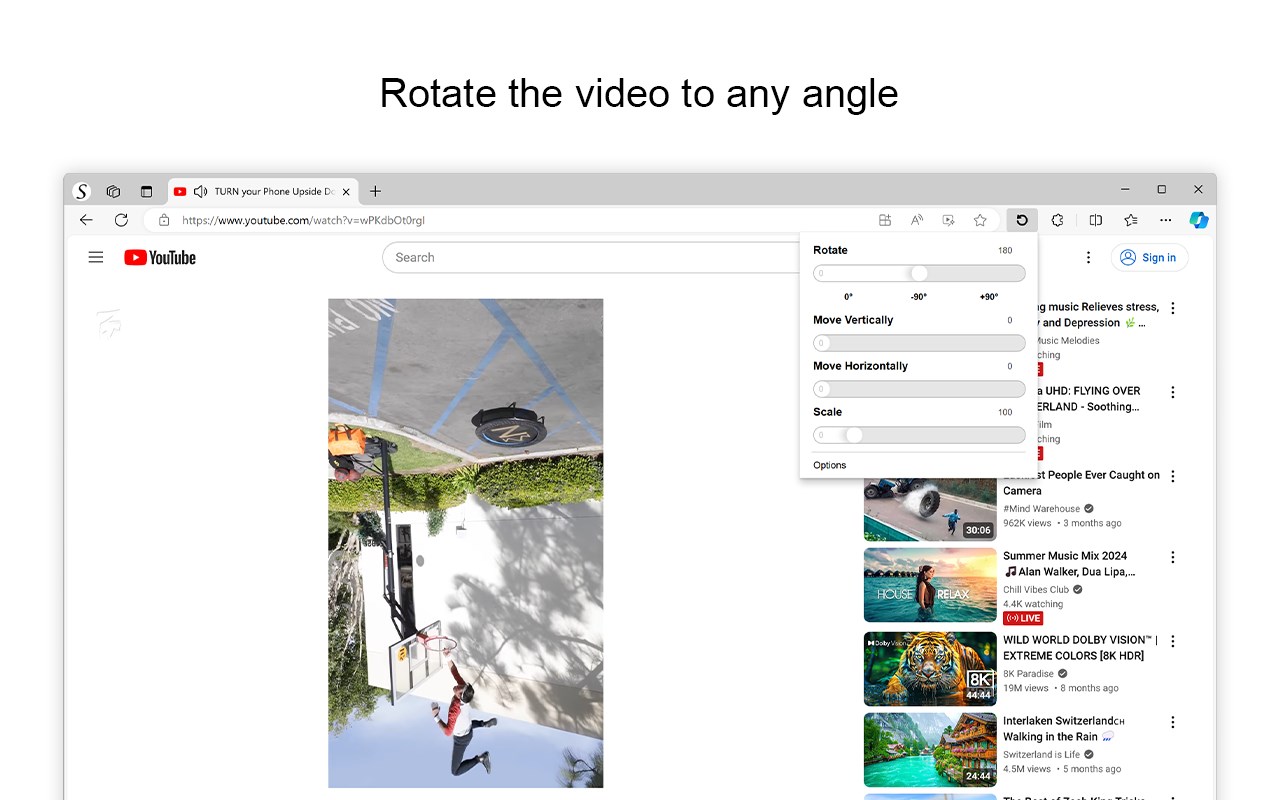Image resolution: width=1280 pixels, height=800 pixels.
Task: Set rotation to 0° preset
Action: pyautogui.click(x=848, y=297)
